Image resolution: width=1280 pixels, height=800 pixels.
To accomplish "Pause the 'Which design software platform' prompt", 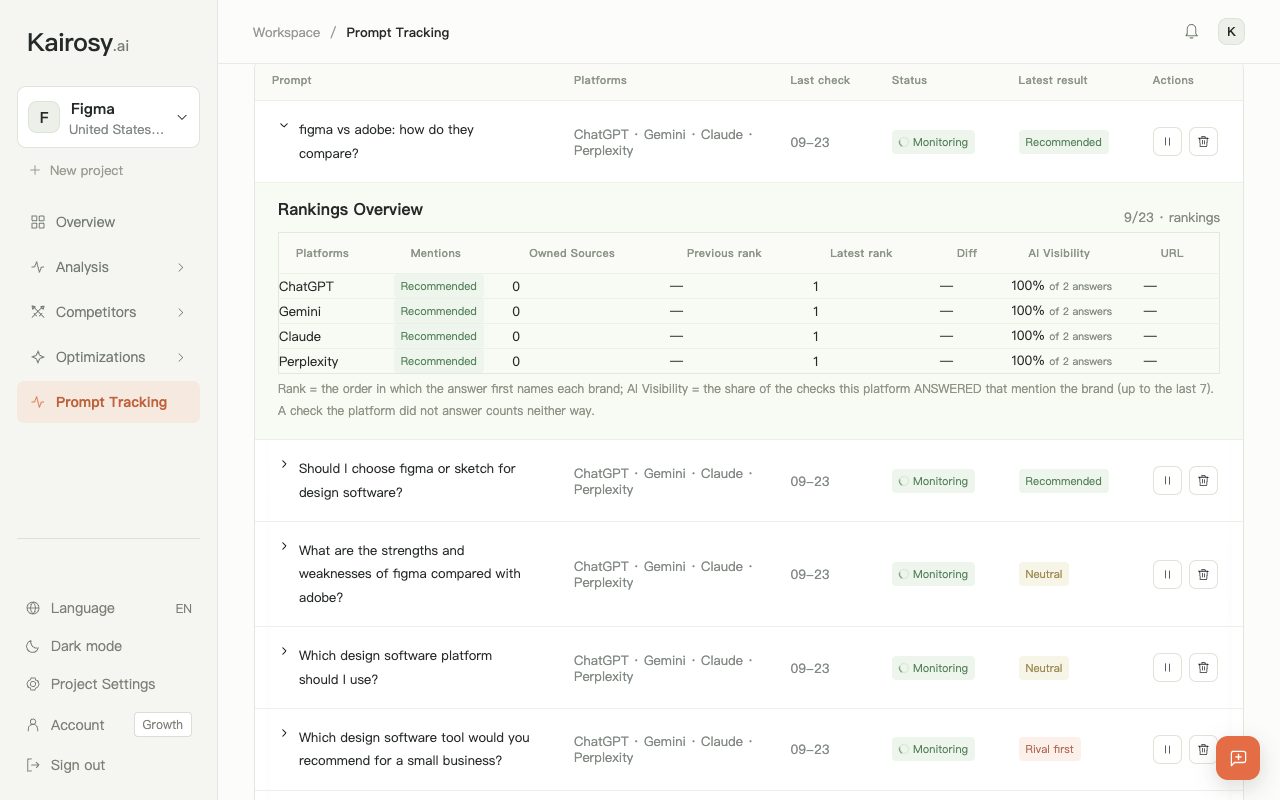I will (x=1167, y=668).
